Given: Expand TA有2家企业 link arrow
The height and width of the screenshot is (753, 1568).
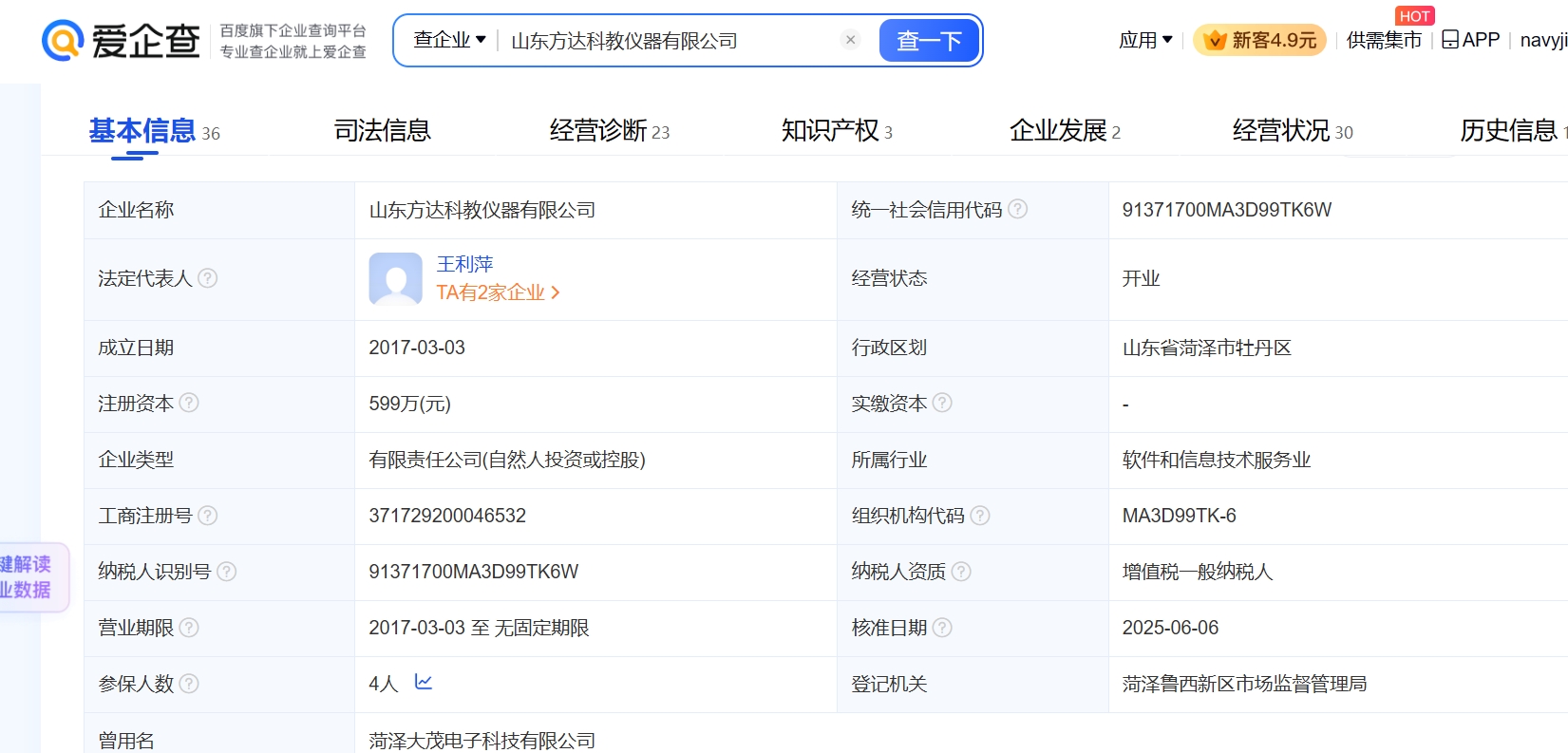Looking at the screenshot, I should [x=556, y=292].
